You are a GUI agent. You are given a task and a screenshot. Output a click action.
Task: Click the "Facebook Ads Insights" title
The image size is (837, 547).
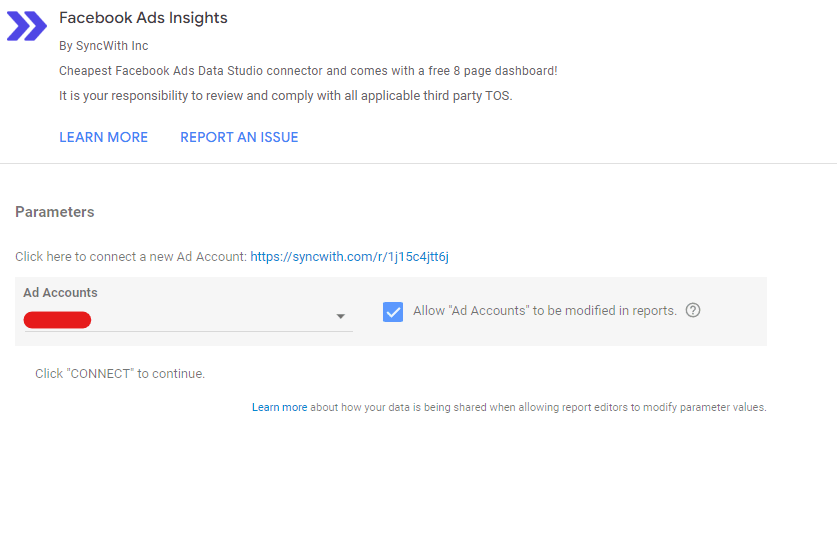143,18
